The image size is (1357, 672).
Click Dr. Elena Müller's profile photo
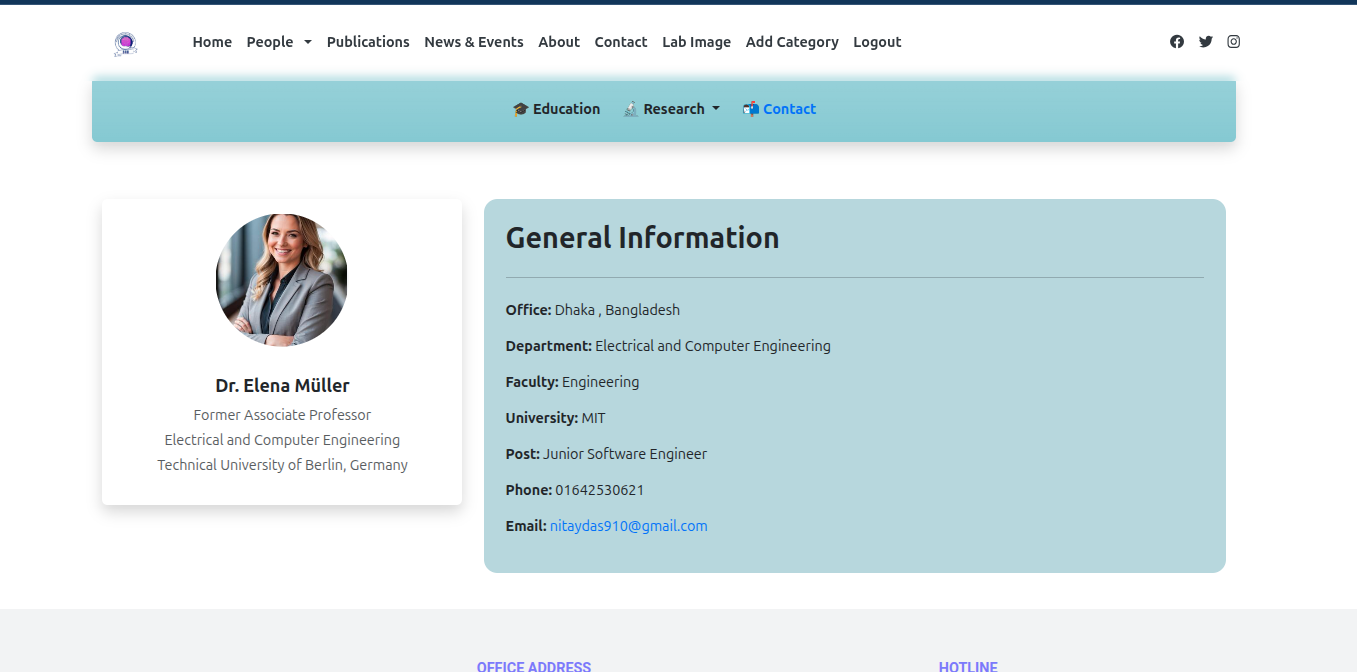(x=282, y=280)
